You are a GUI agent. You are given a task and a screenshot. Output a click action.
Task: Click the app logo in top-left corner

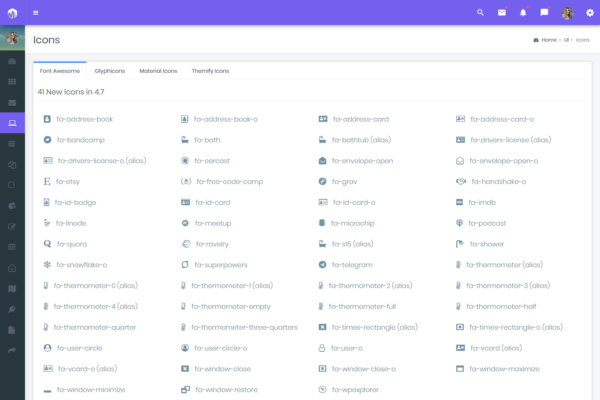pyautogui.click(x=12, y=13)
